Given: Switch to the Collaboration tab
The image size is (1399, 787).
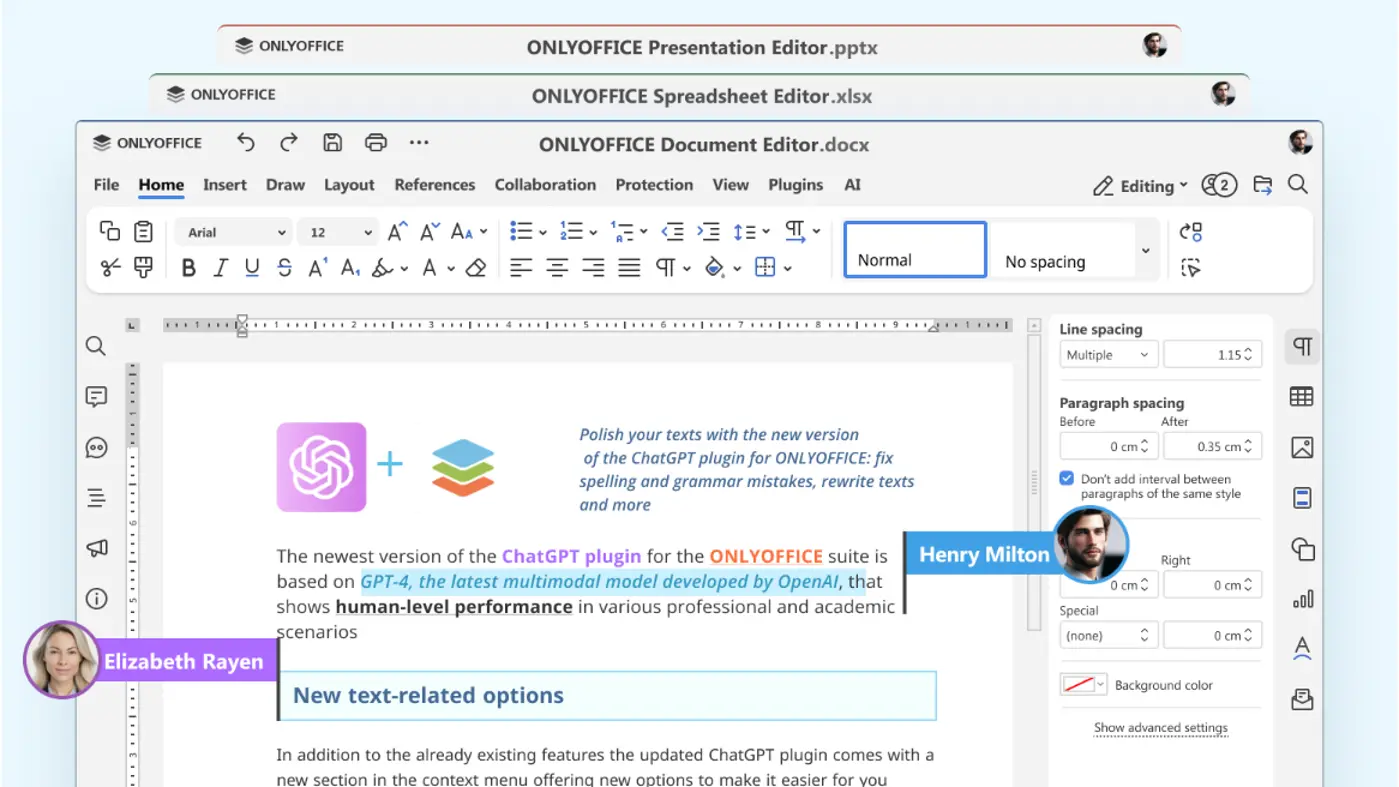Looking at the screenshot, I should (x=545, y=185).
